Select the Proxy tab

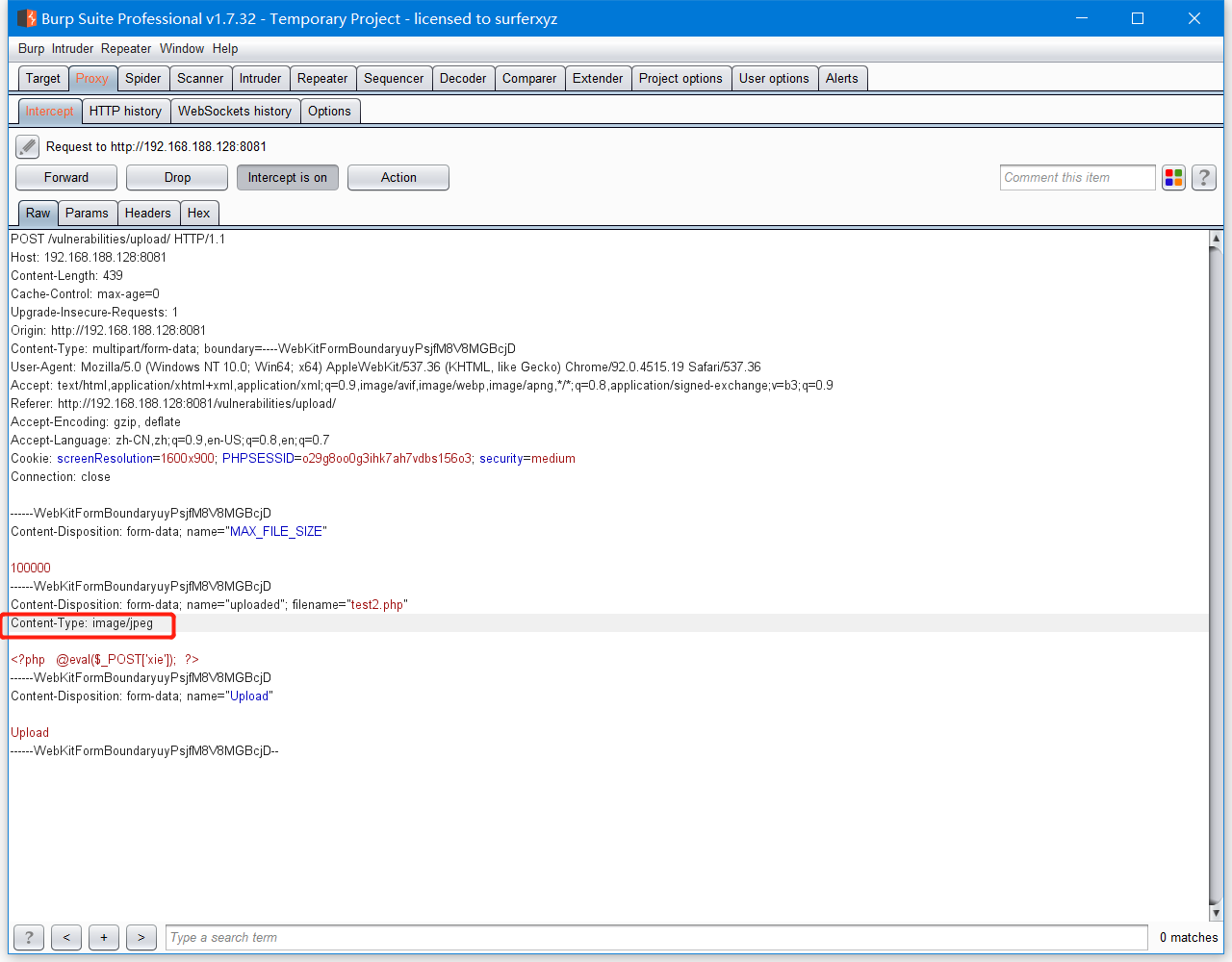[92, 79]
